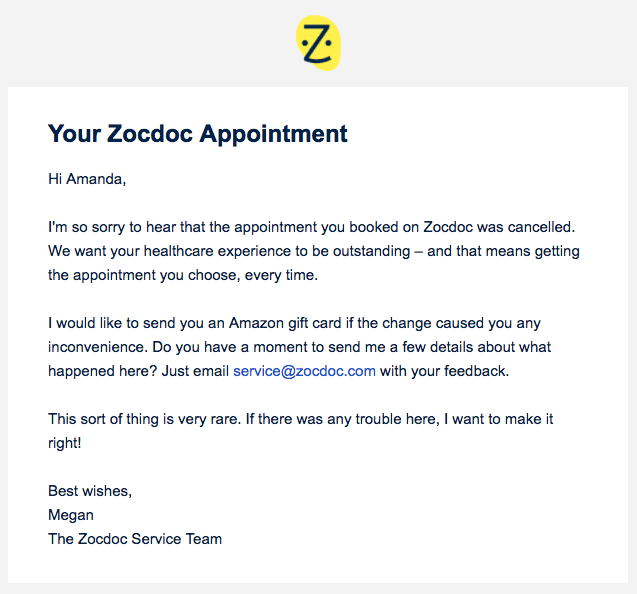The image size is (637, 594).
Task: Open the service@zocdoc.com email link
Action: point(304,371)
